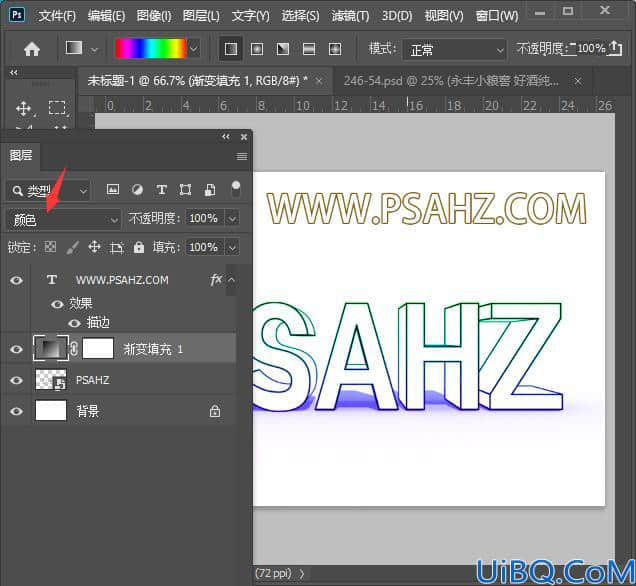Select the Diamond gradient style

(335, 49)
